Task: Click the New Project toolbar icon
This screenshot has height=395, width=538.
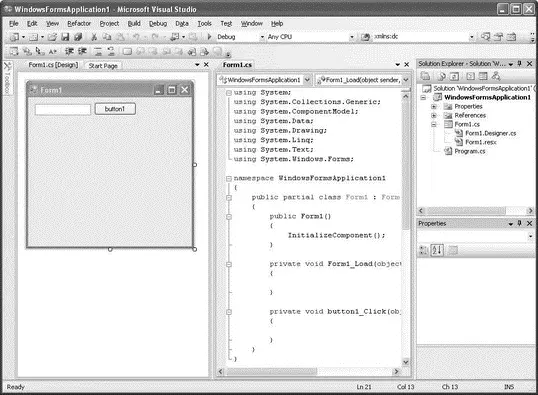Action: (14, 37)
